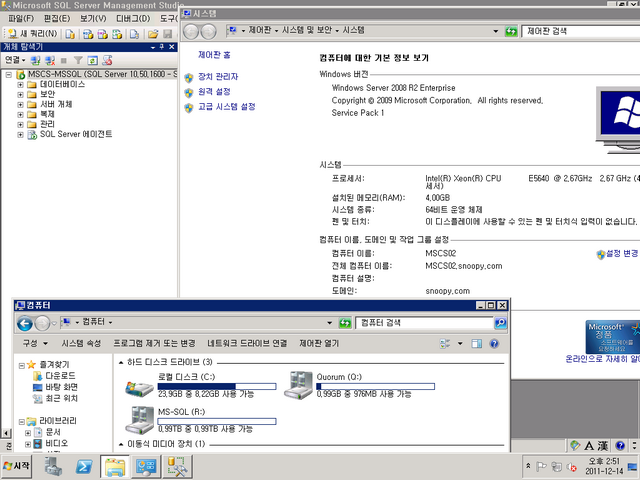Click refresh icon in 컴퓨터 window address bar
The height and width of the screenshot is (480, 640).
pos(345,323)
